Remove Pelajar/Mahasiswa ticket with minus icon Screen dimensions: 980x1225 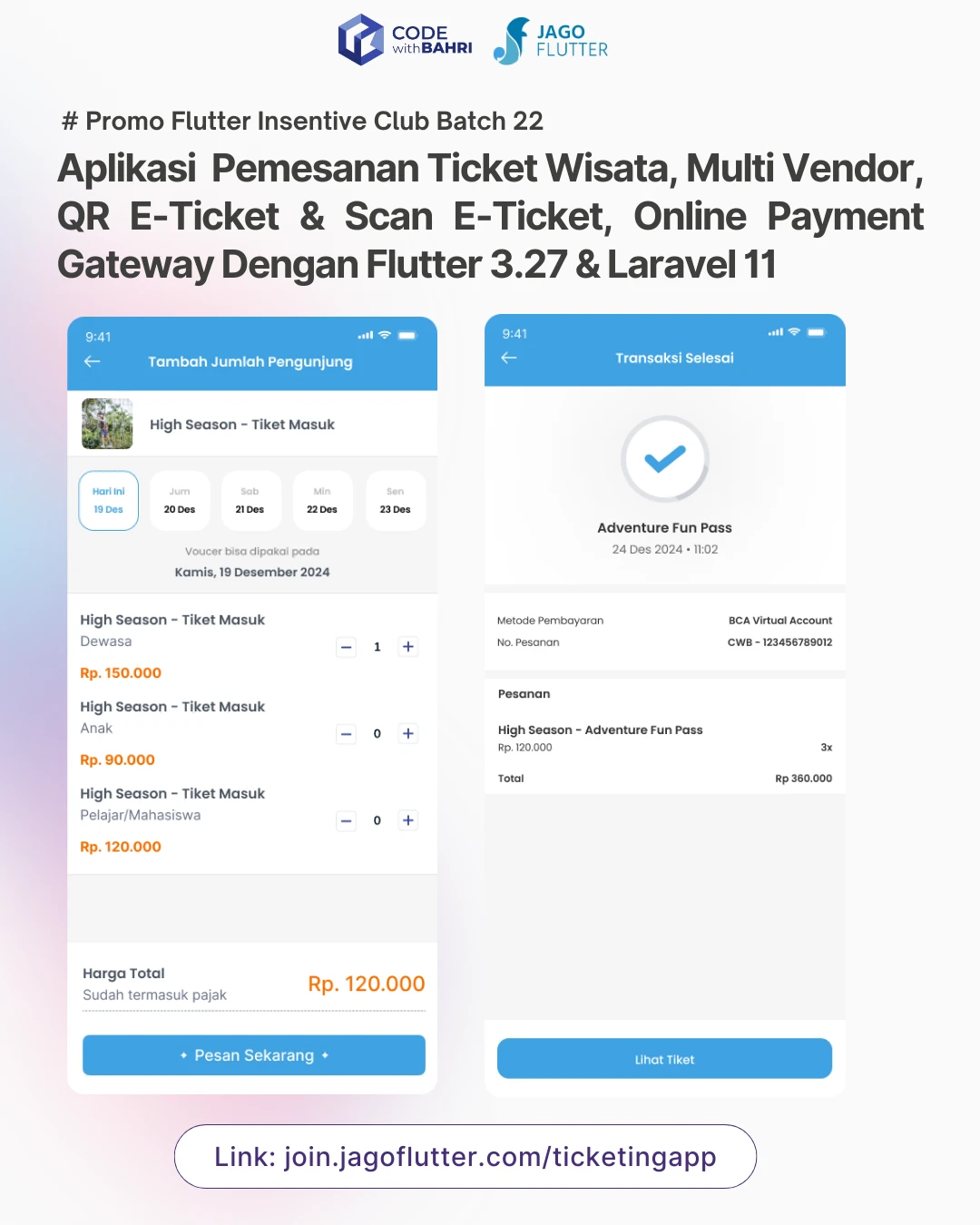pos(347,820)
